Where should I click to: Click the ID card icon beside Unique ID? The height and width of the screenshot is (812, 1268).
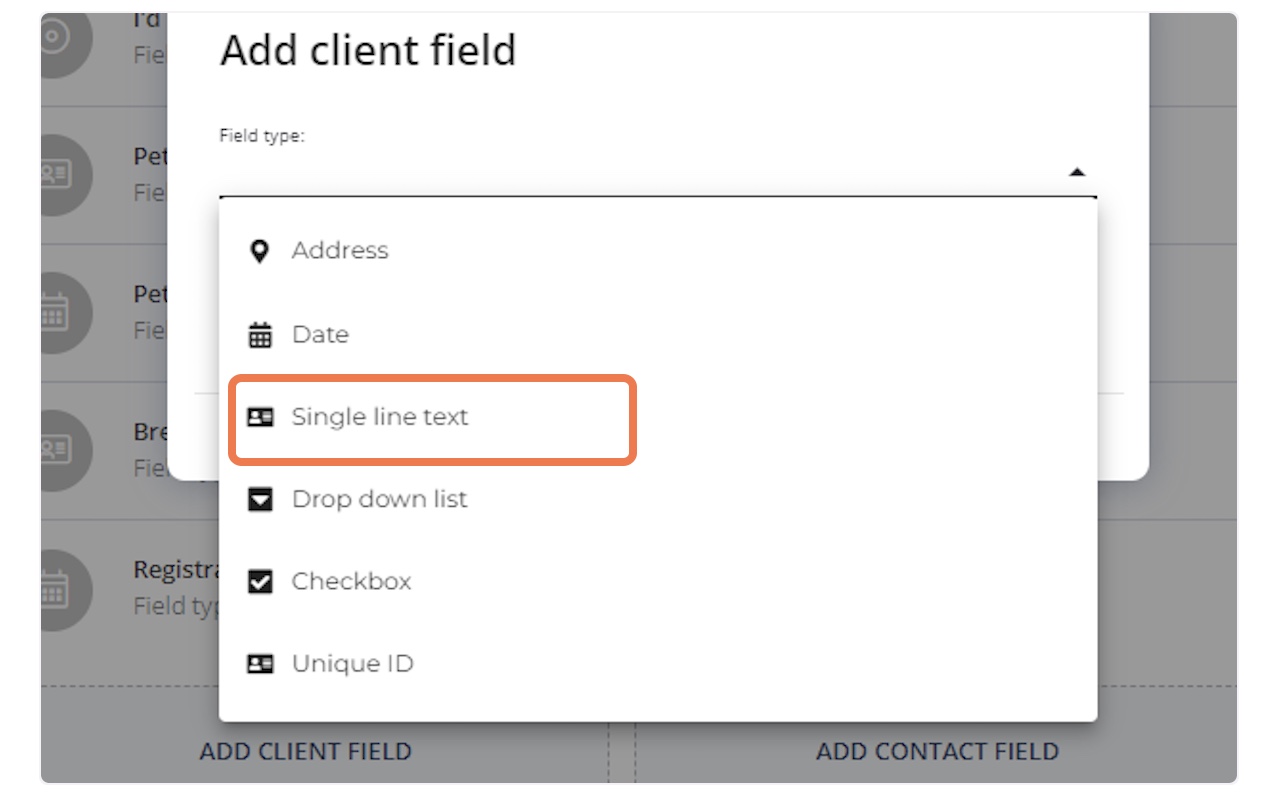click(261, 663)
